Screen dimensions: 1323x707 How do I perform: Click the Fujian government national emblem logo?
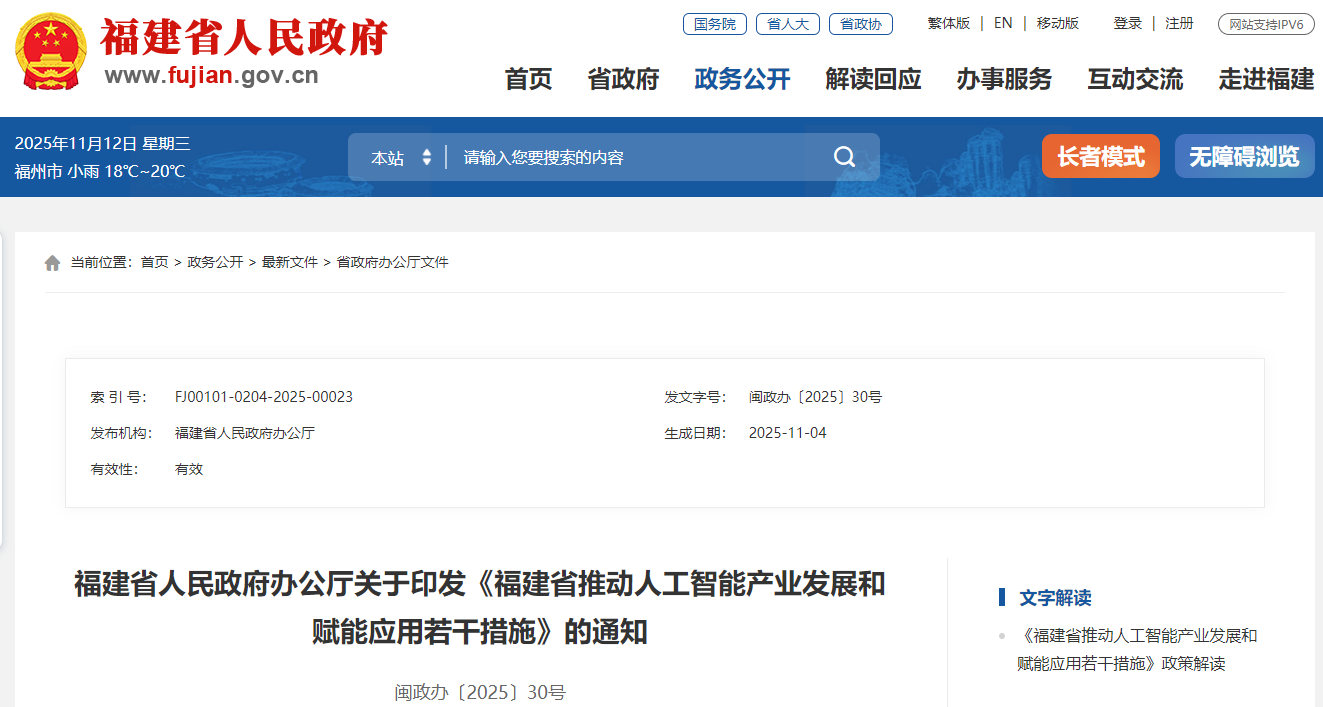click(x=51, y=52)
